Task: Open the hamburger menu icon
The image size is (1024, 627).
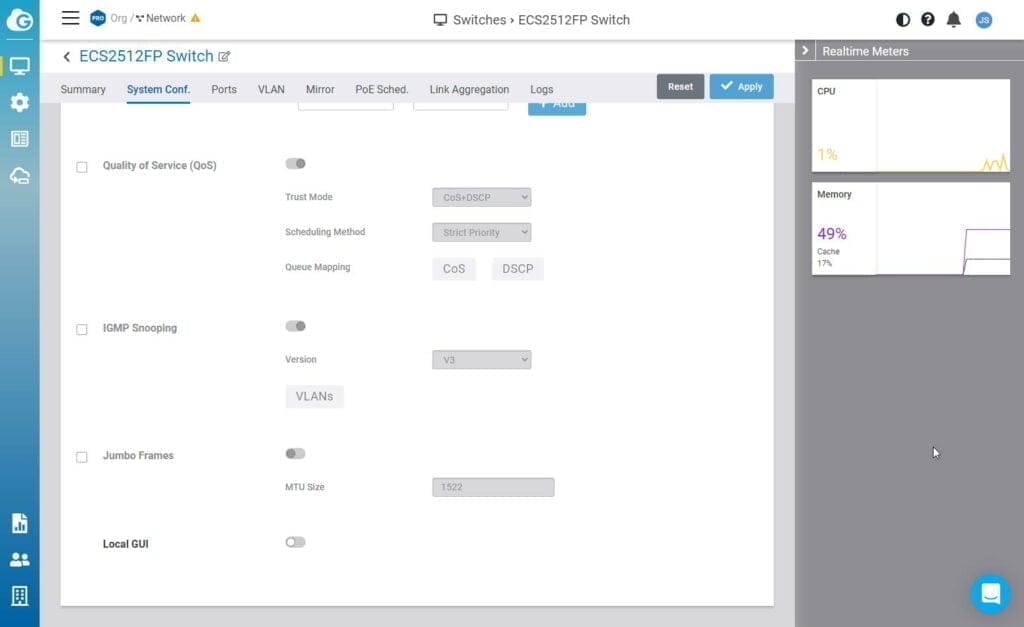Action: click(x=70, y=18)
